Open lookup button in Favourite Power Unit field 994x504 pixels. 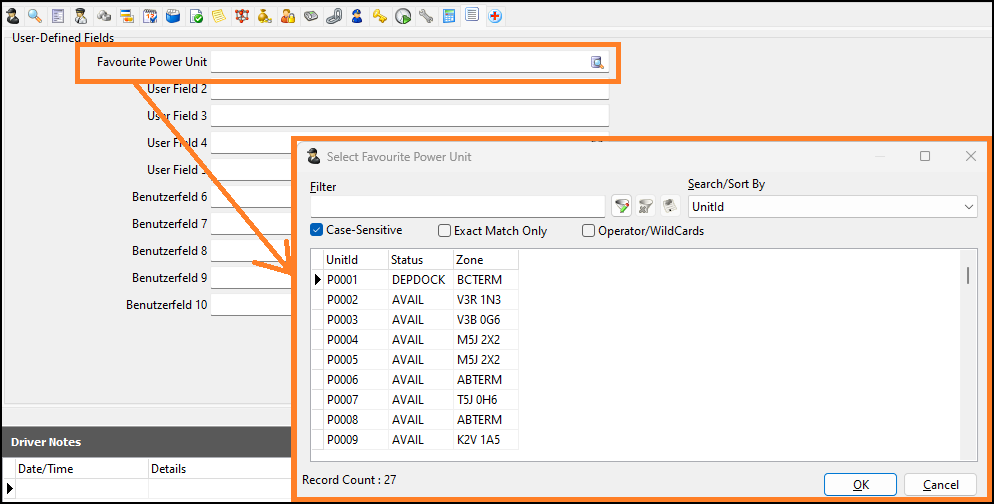(597, 62)
